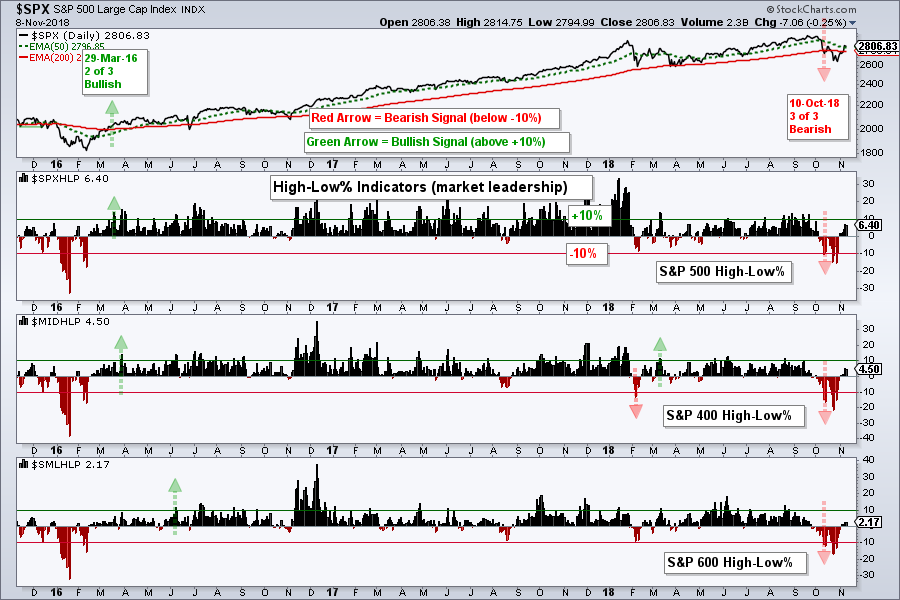Click the $MIDHLP 4.50 indicator name

pyautogui.click(x=70, y=322)
